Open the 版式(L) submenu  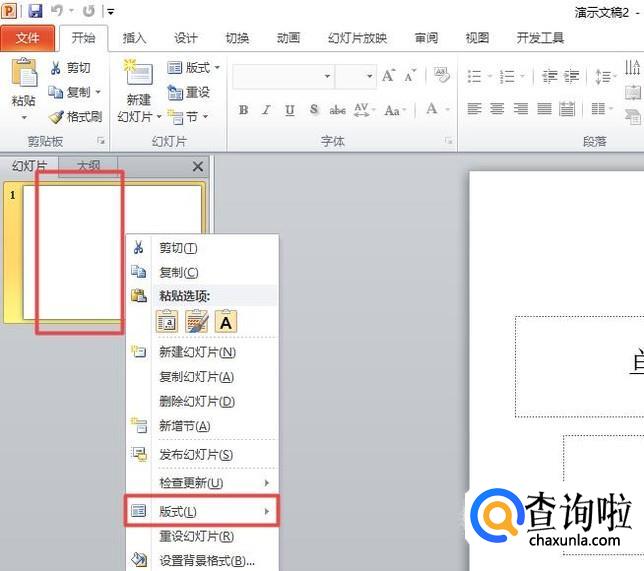click(x=202, y=511)
